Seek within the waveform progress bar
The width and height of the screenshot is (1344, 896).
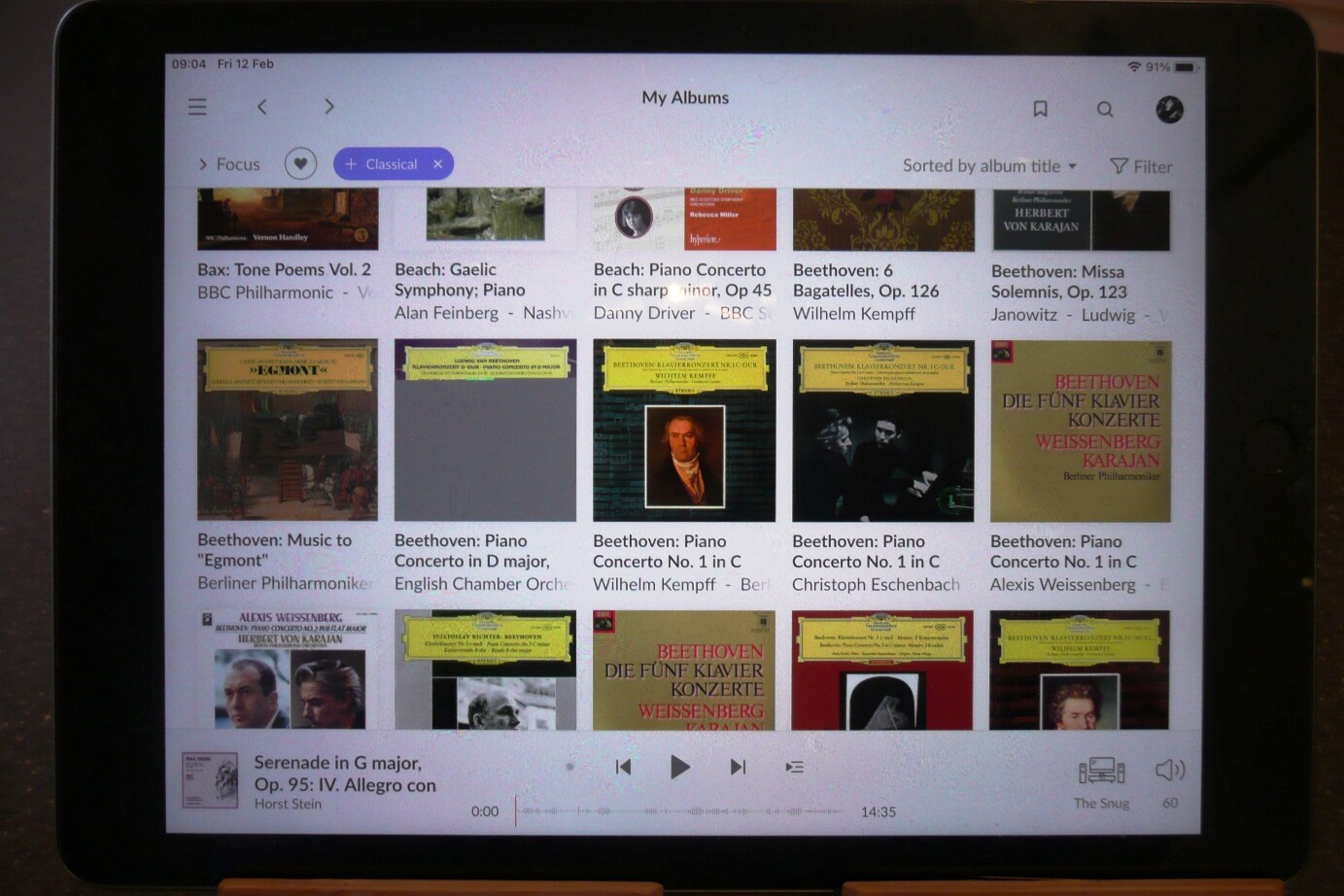pyautogui.click(x=679, y=810)
